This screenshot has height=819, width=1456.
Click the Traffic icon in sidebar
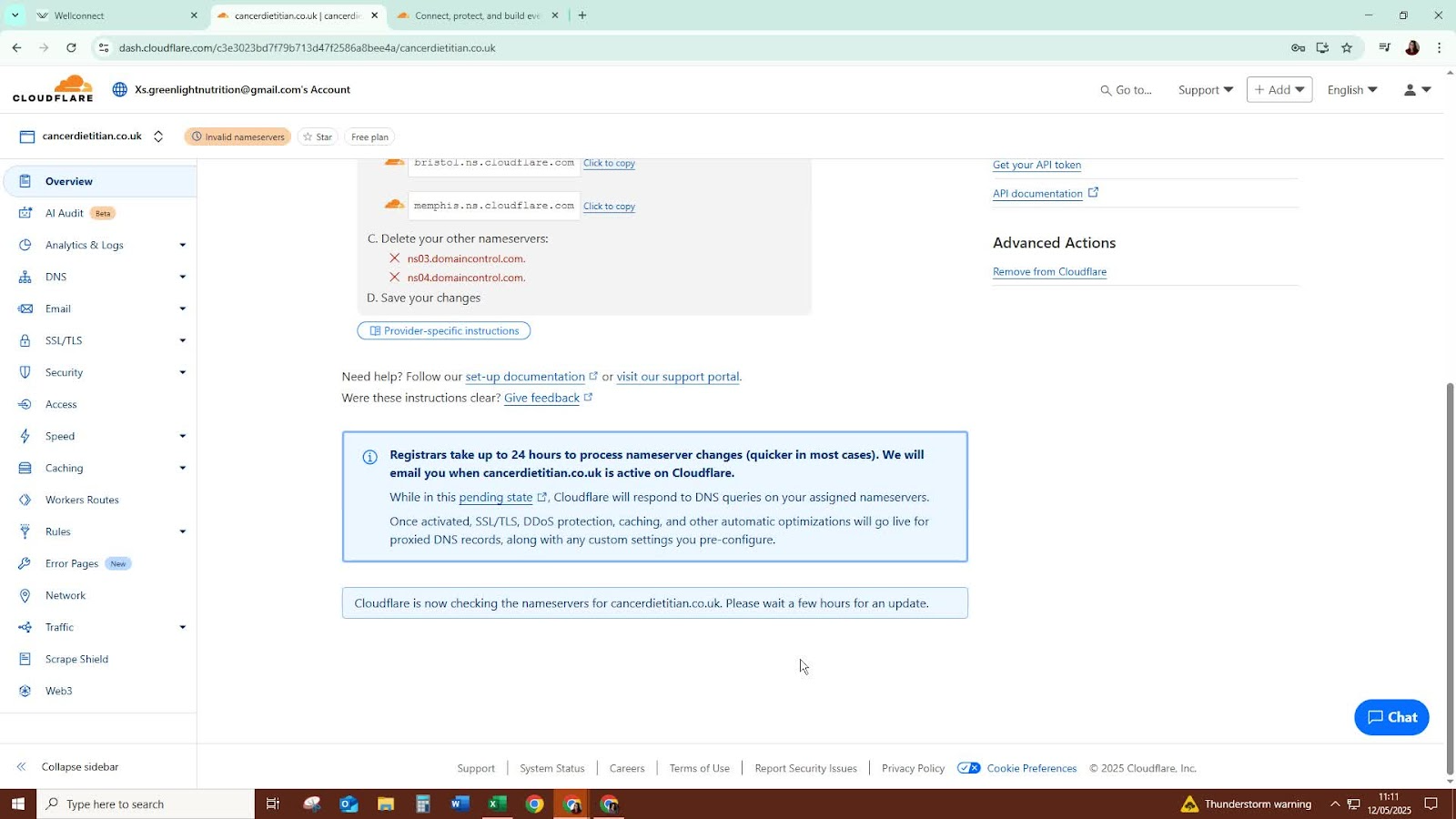click(25, 627)
